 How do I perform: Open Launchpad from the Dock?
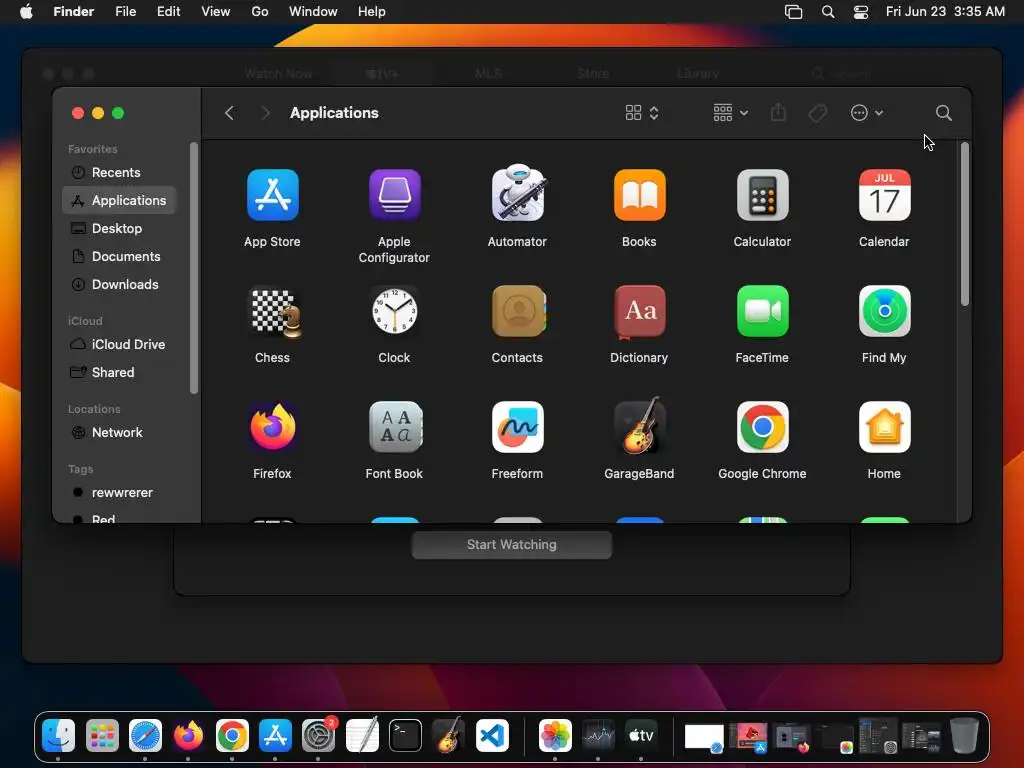(102, 736)
